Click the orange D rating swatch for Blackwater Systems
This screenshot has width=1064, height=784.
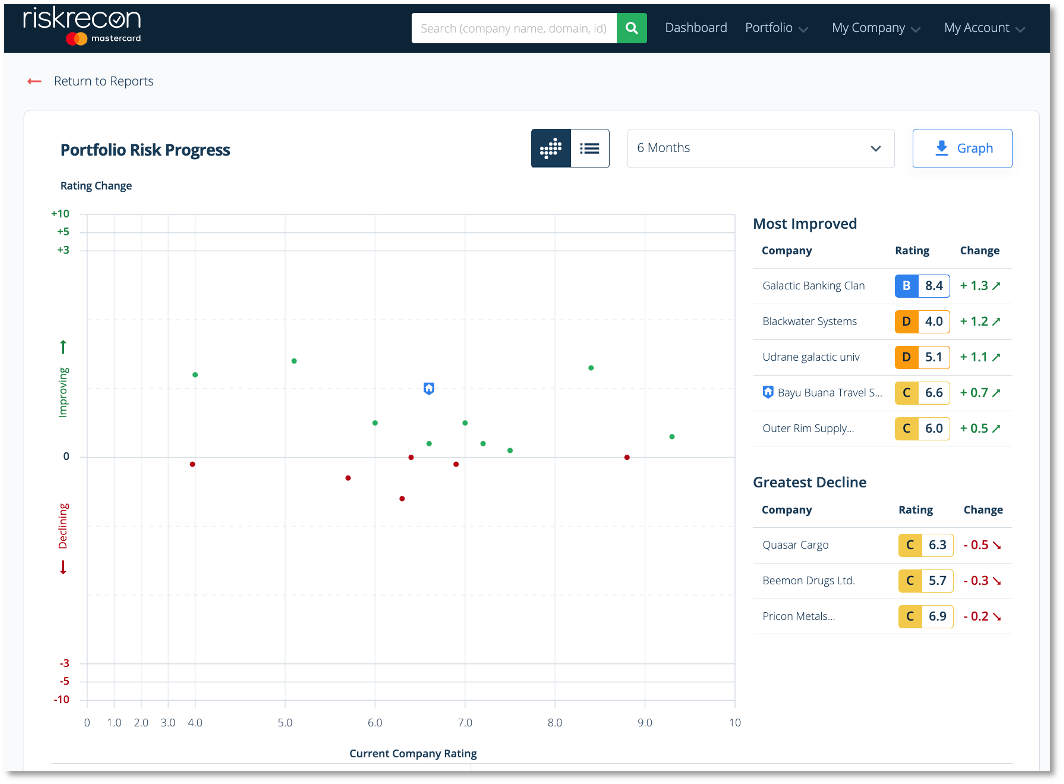pyautogui.click(x=906, y=321)
